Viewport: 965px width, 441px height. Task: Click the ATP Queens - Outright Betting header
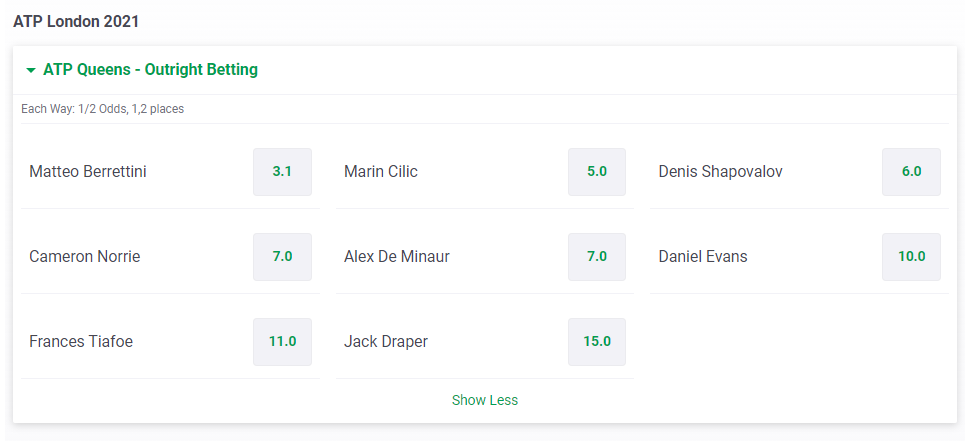point(150,70)
